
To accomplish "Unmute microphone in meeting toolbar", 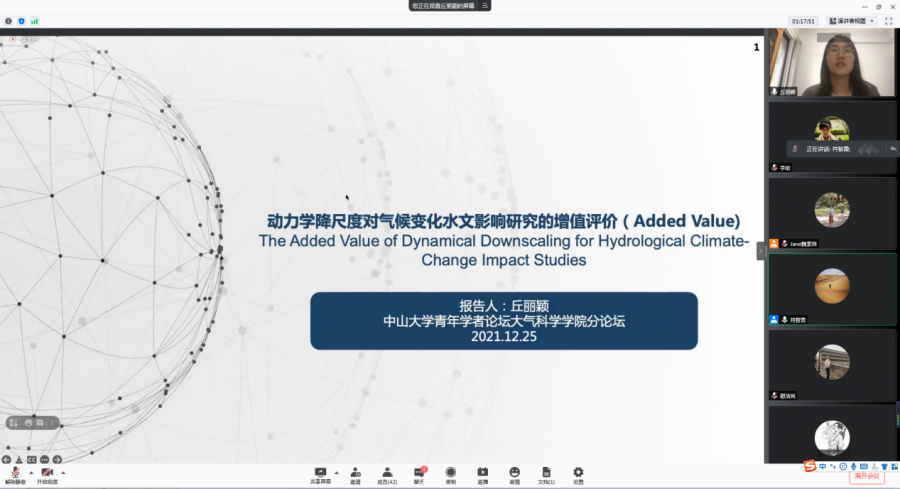I will tap(15, 472).
